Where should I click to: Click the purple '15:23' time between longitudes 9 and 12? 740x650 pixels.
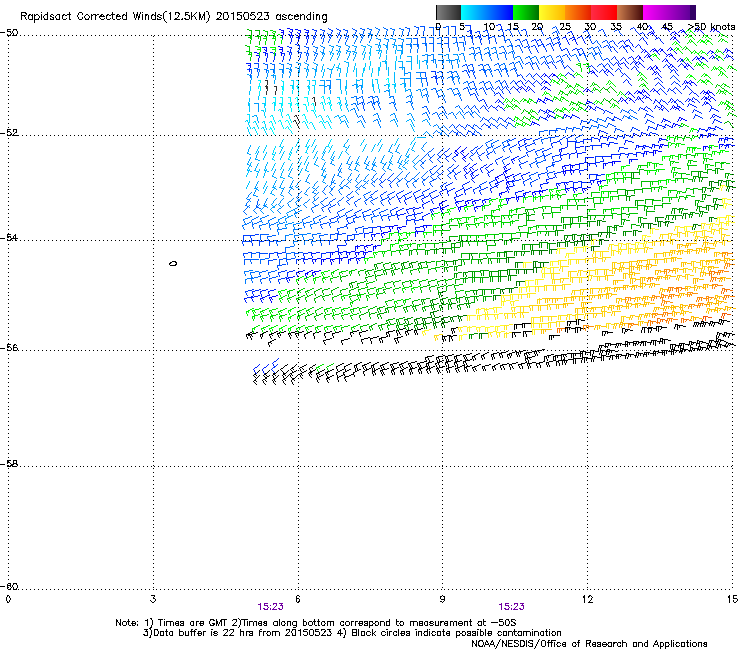[511, 607]
